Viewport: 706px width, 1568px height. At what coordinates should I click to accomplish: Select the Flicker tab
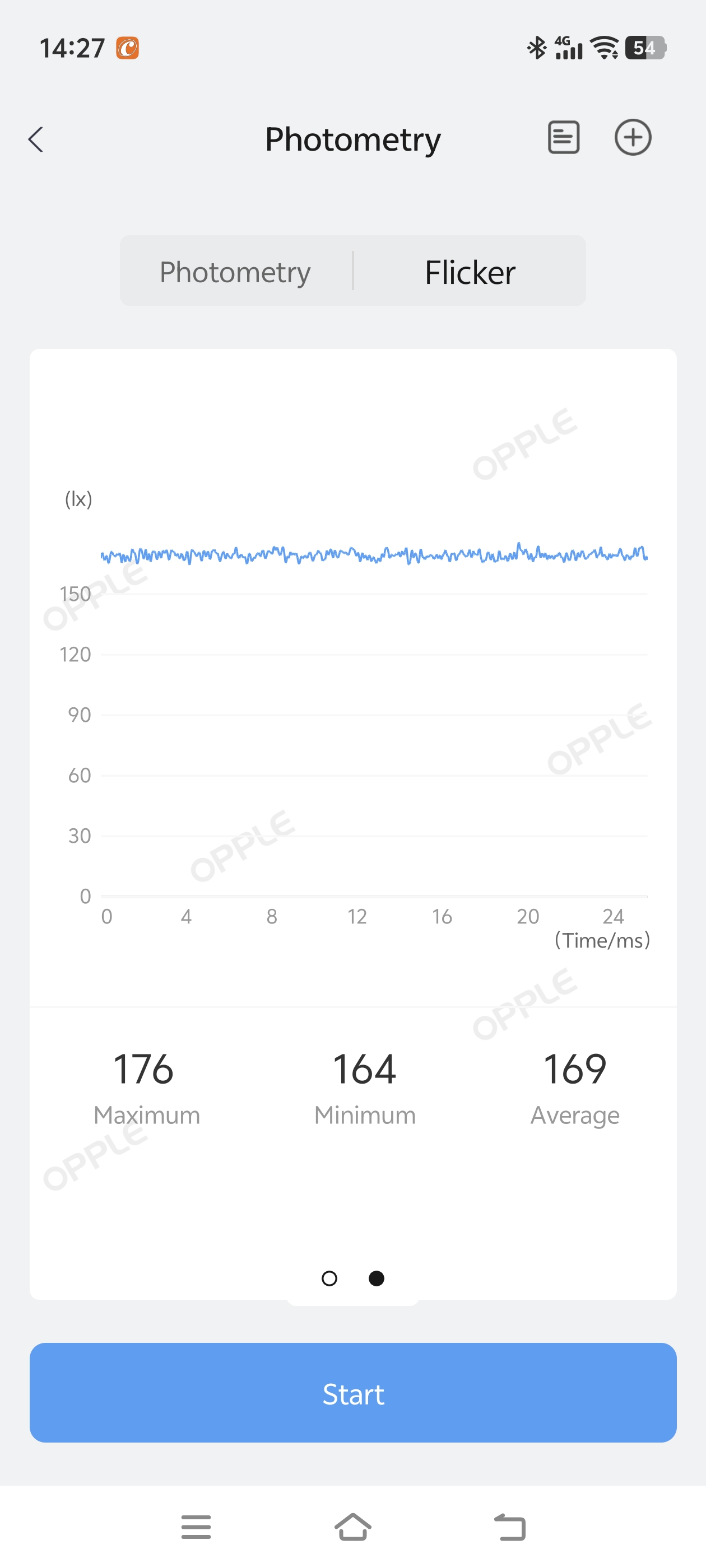pyautogui.click(x=470, y=272)
